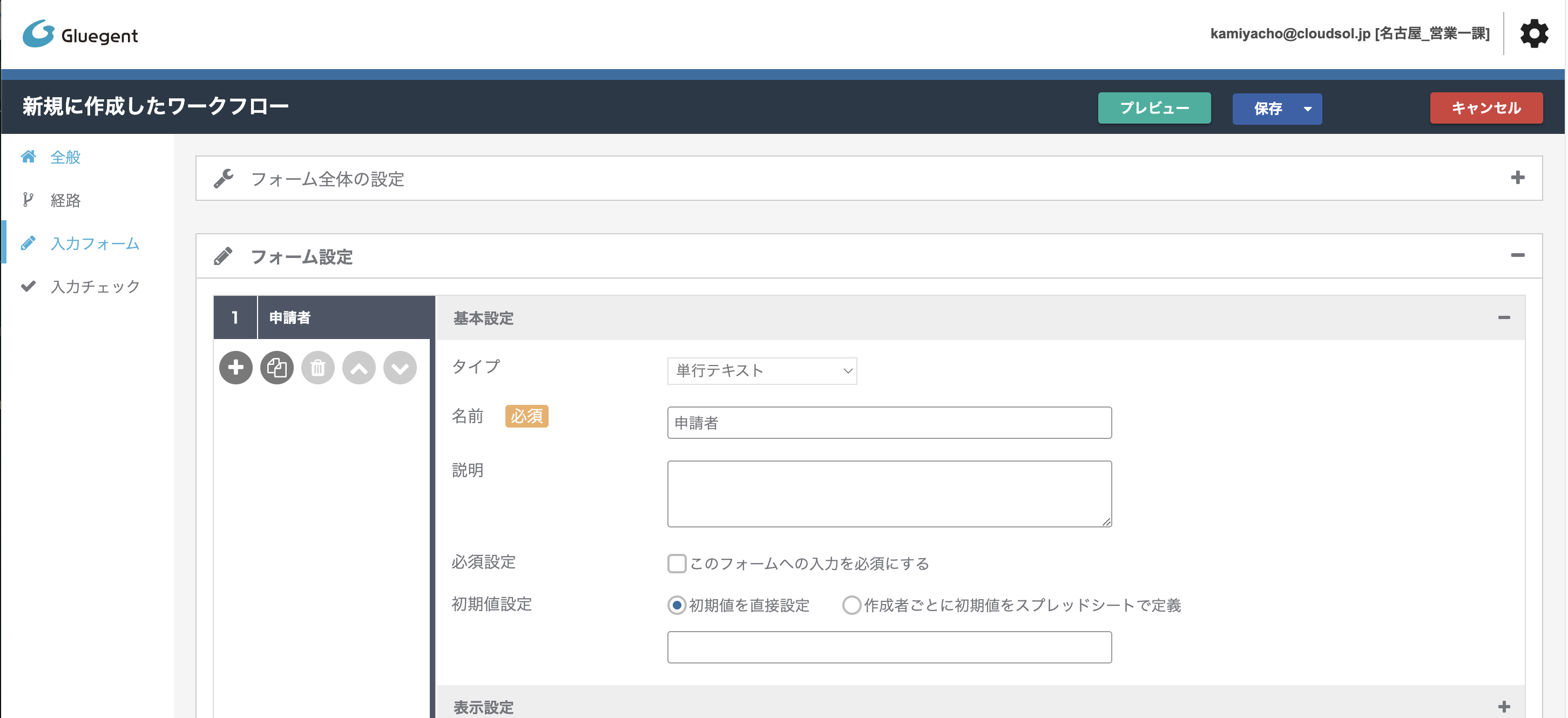Click the checkmark icon for 入力チェック
The image size is (1568, 718).
[28, 286]
